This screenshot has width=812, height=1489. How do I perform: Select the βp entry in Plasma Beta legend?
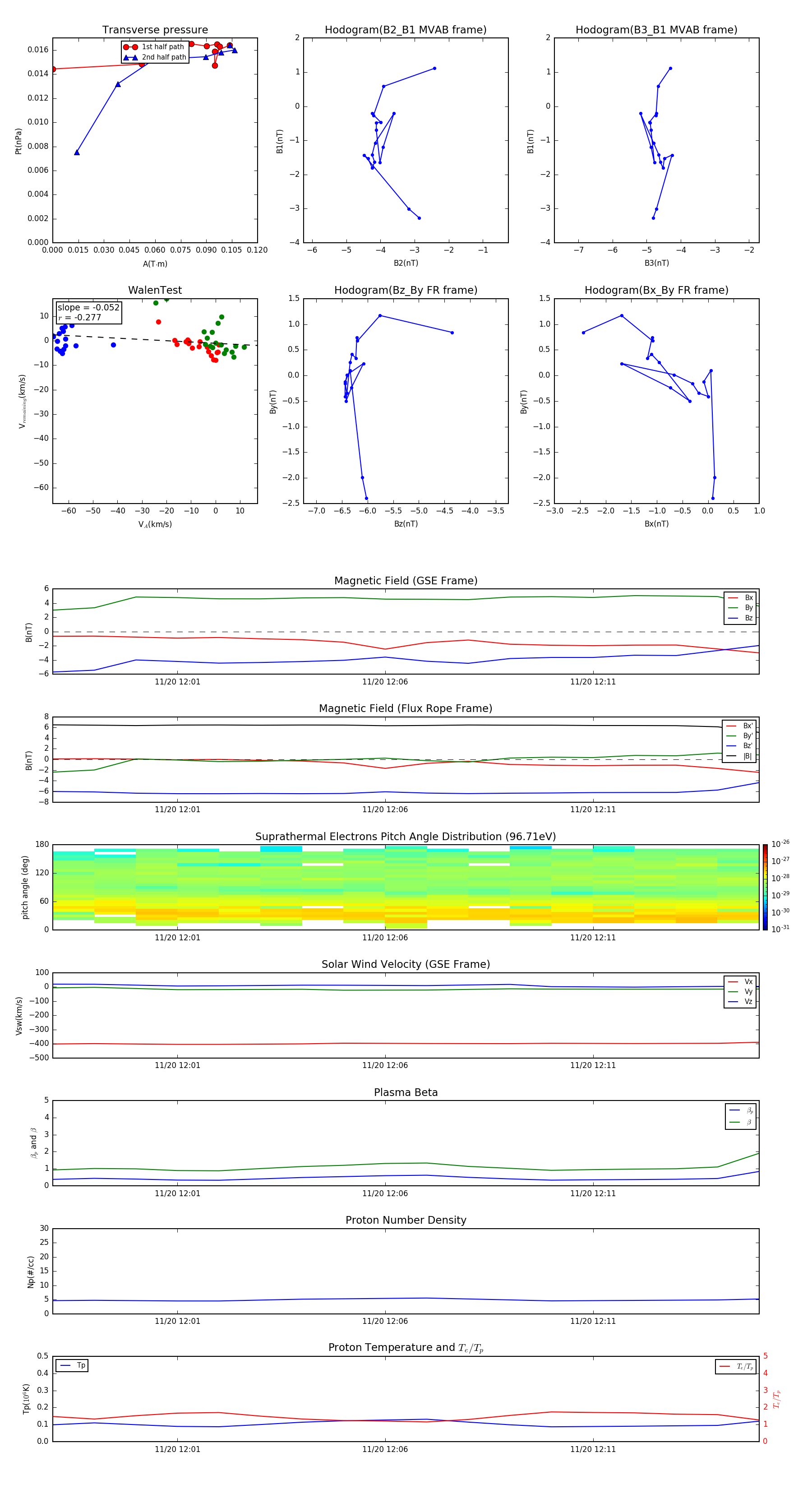(x=741, y=1110)
